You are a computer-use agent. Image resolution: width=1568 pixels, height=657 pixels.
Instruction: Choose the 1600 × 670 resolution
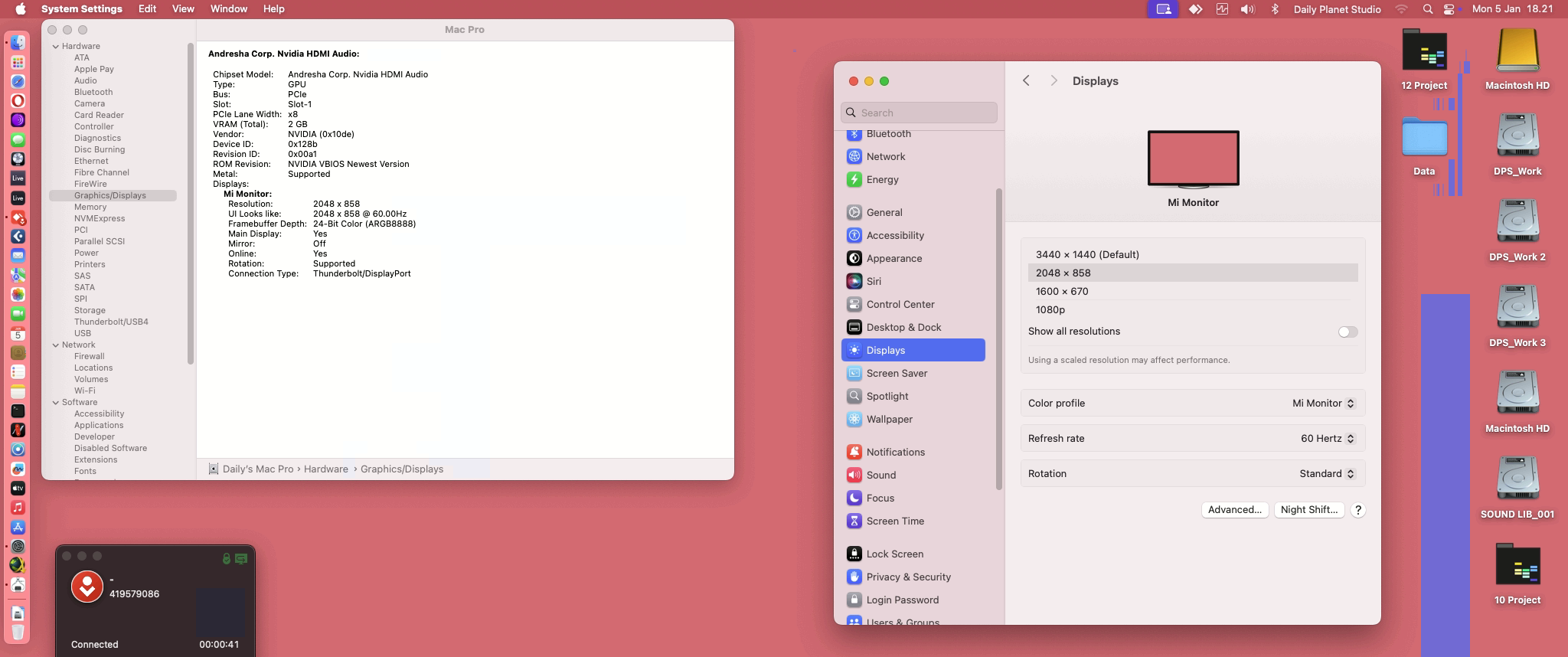click(1193, 291)
